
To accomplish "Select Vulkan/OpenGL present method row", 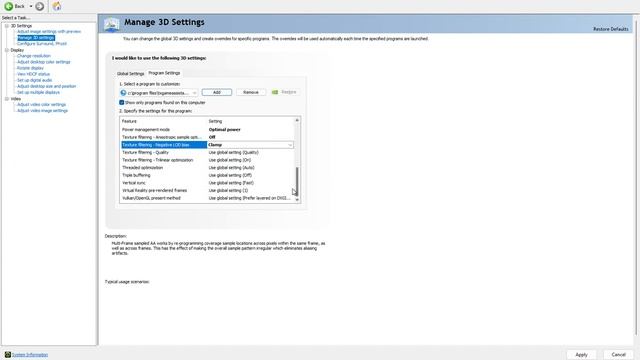I will pyautogui.click(x=207, y=198).
